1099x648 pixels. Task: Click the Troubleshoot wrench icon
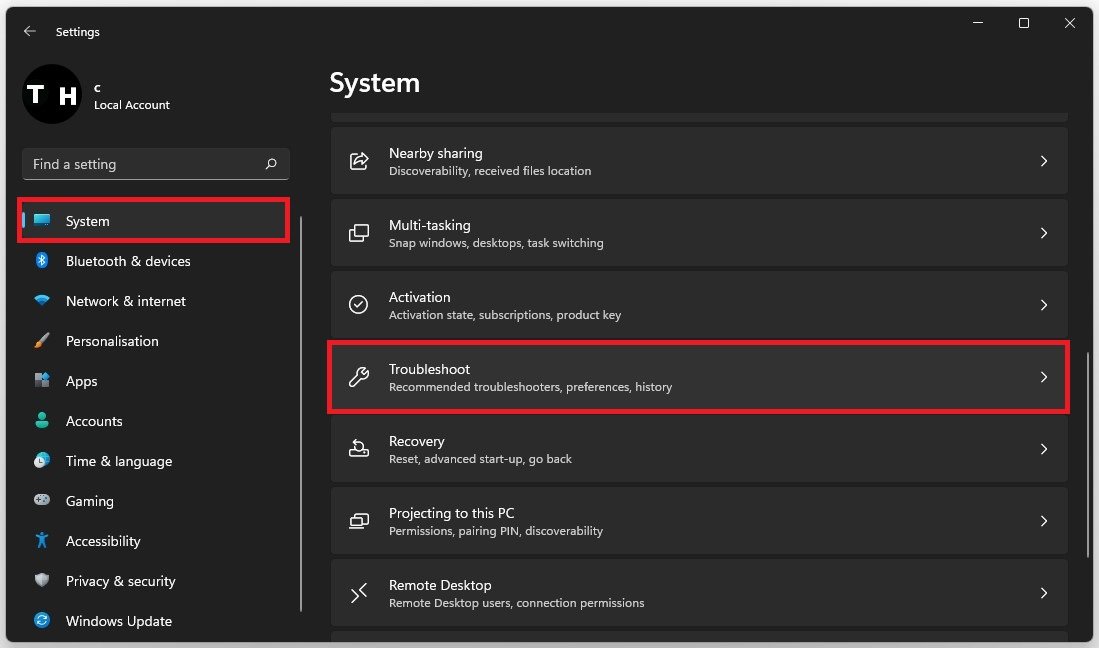tap(358, 377)
